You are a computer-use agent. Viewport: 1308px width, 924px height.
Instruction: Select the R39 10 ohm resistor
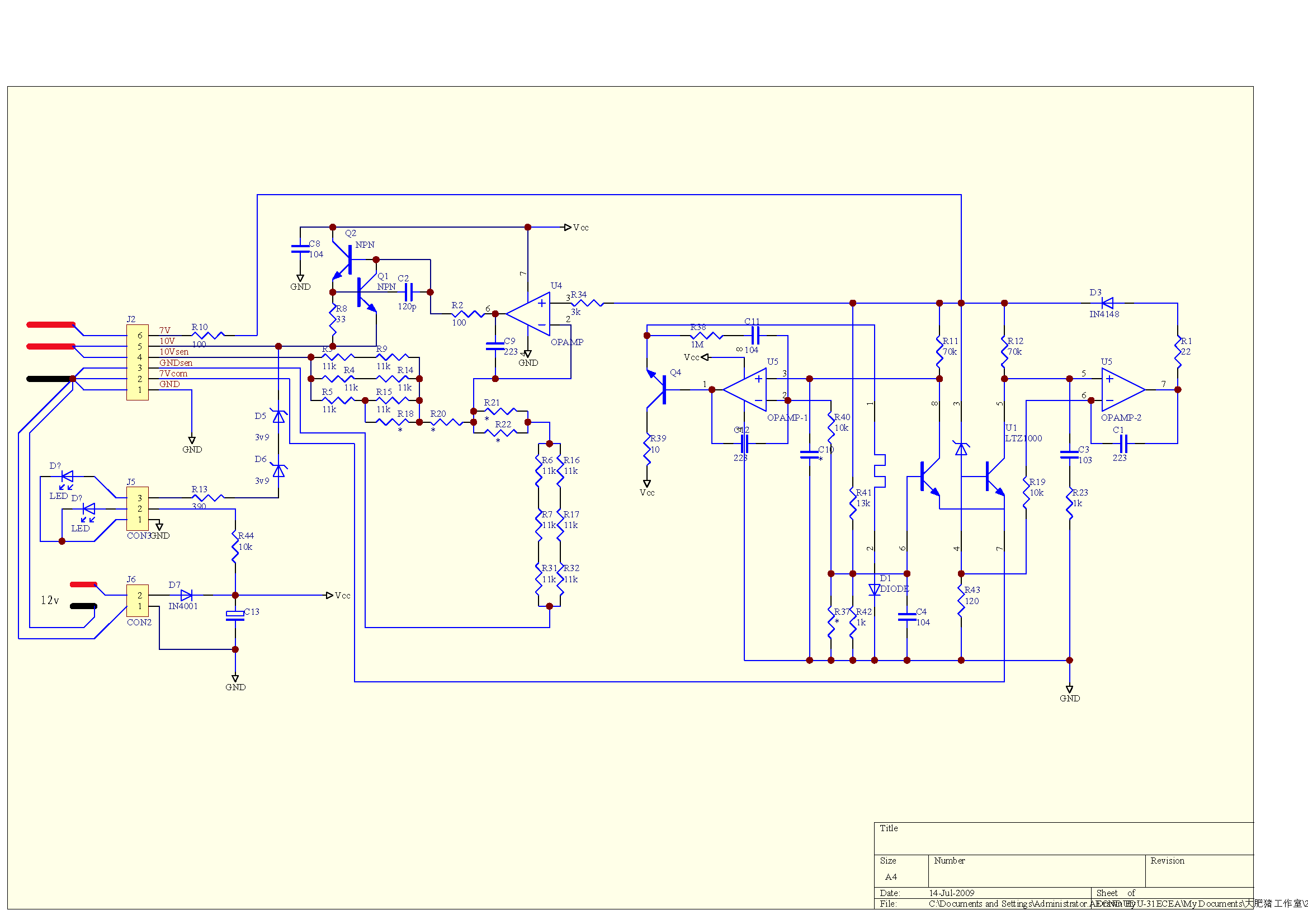[x=647, y=450]
